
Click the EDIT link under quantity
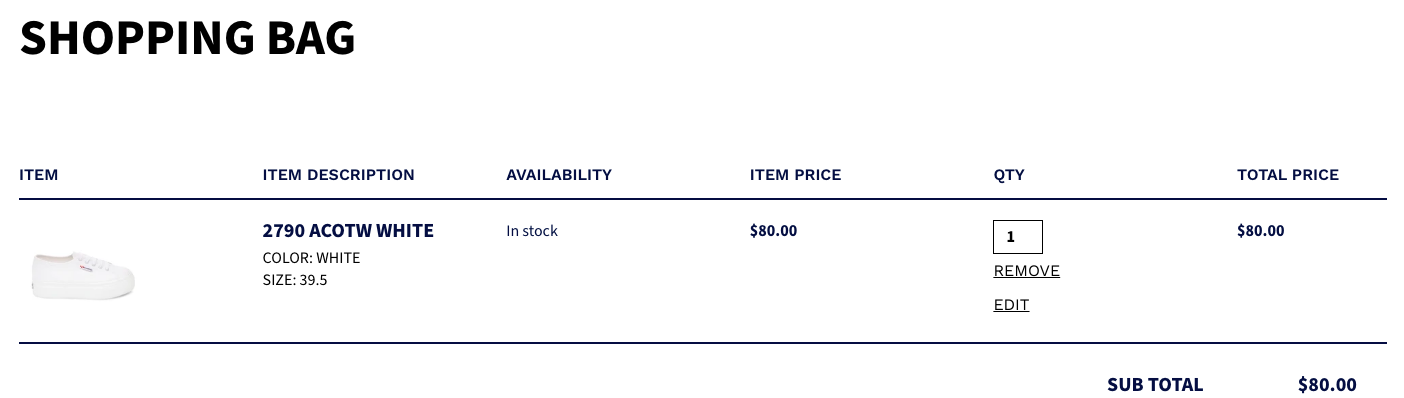click(x=1011, y=305)
